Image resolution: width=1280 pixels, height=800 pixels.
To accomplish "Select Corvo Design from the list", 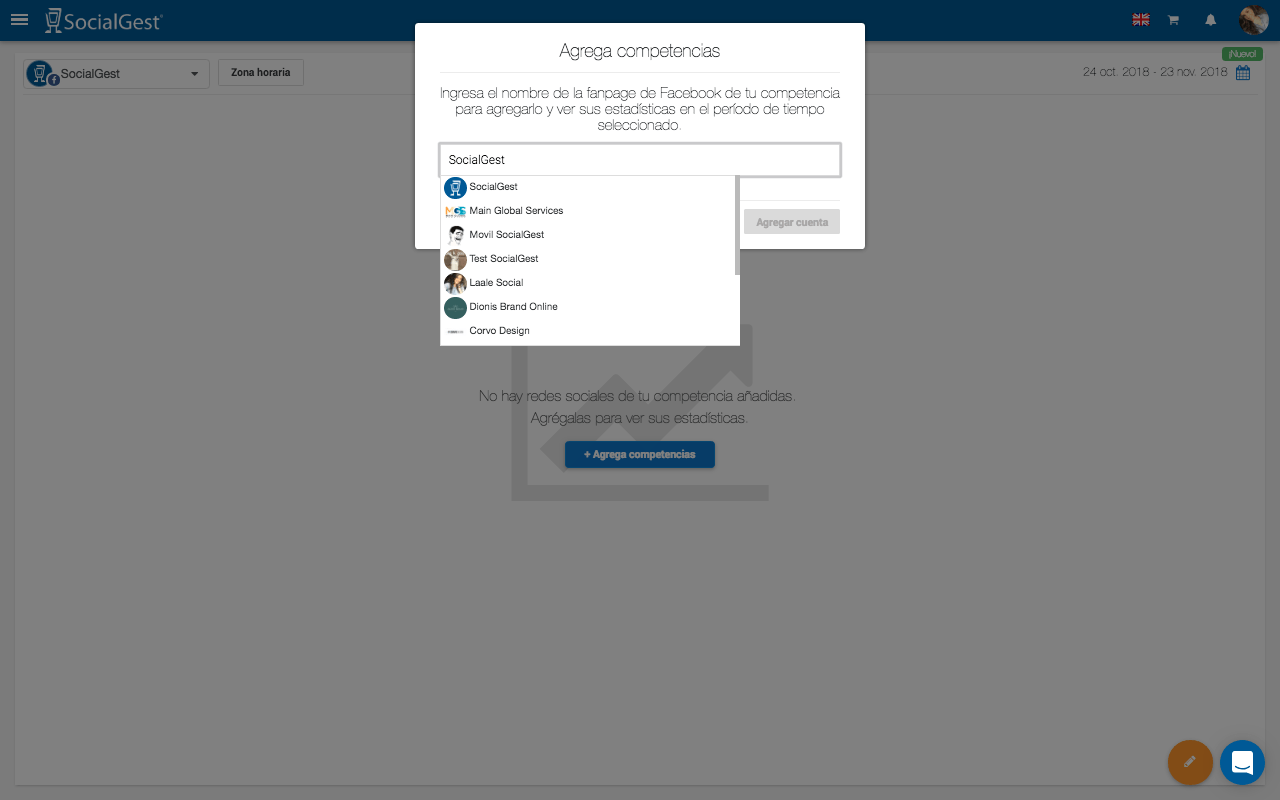I will pos(588,331).
